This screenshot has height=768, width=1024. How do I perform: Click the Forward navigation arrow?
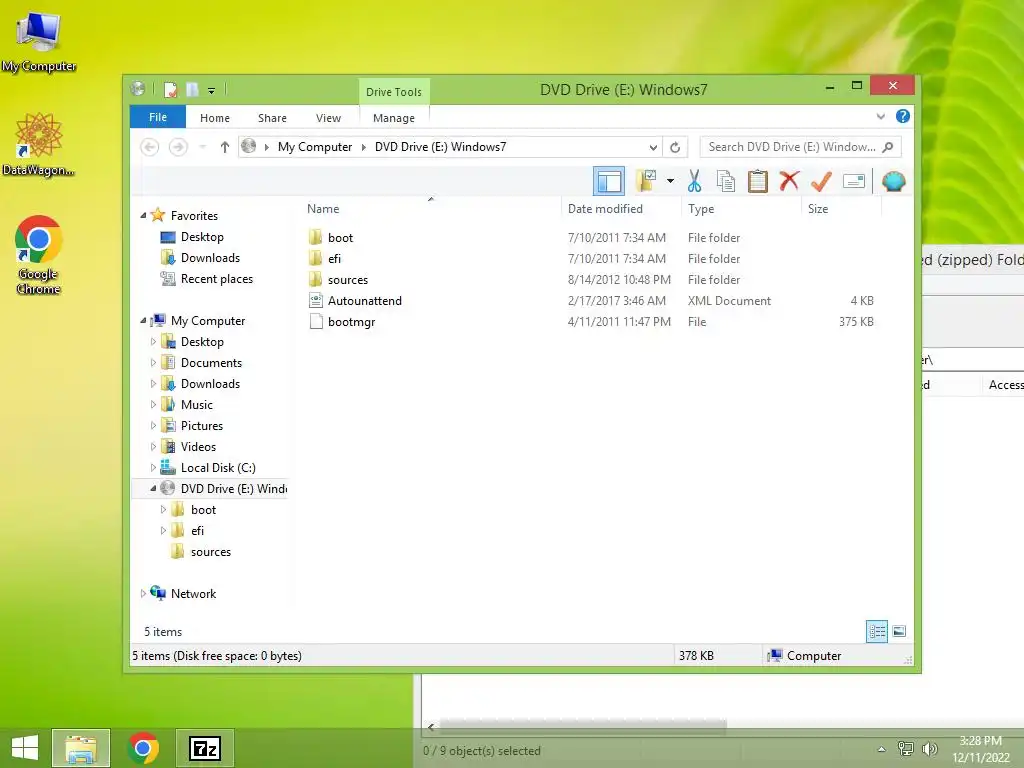tap(178, 147)
